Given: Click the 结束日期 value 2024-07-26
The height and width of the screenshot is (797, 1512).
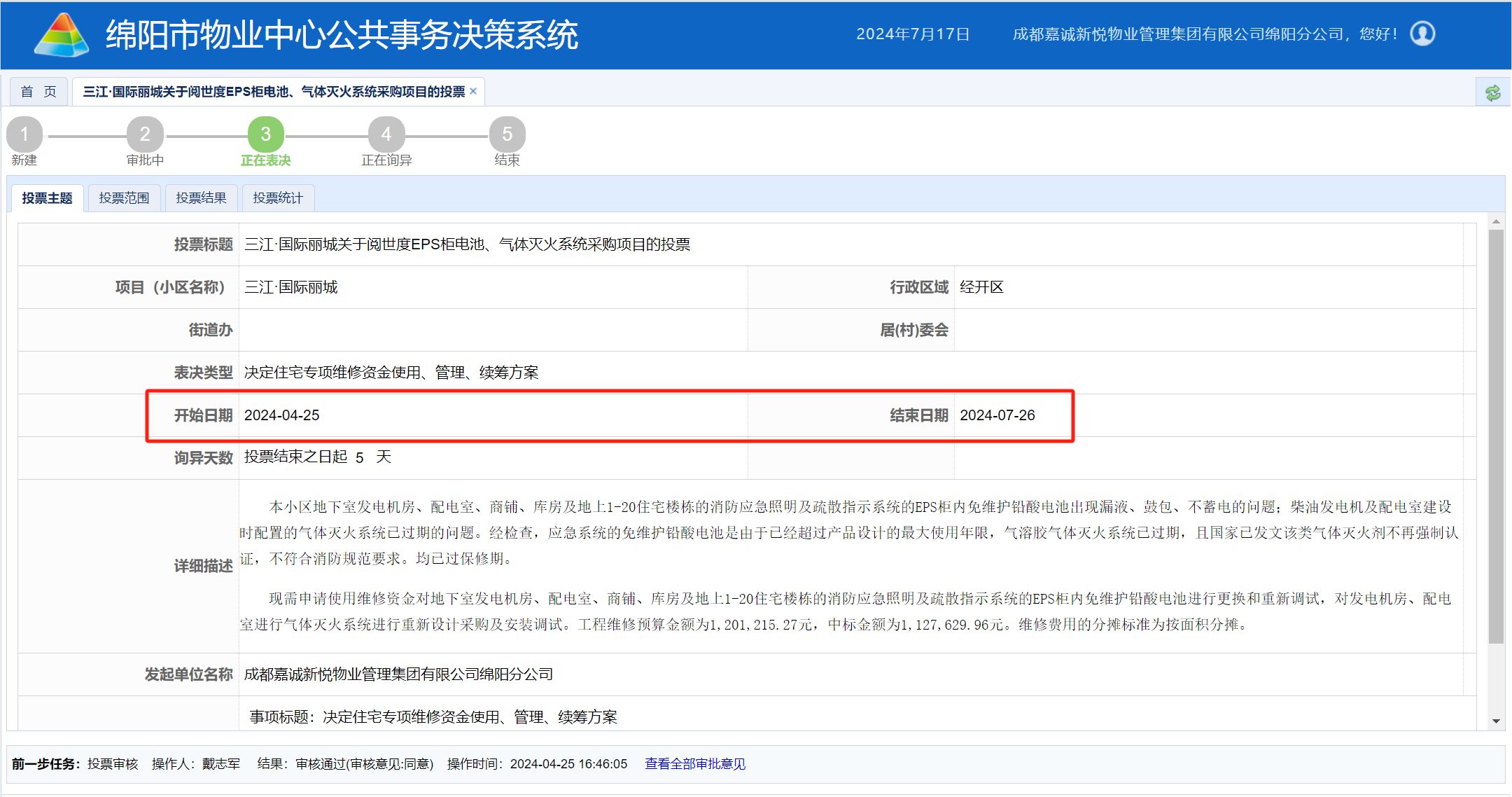Looking at the screenshot, I should click(x=997, y=415).
